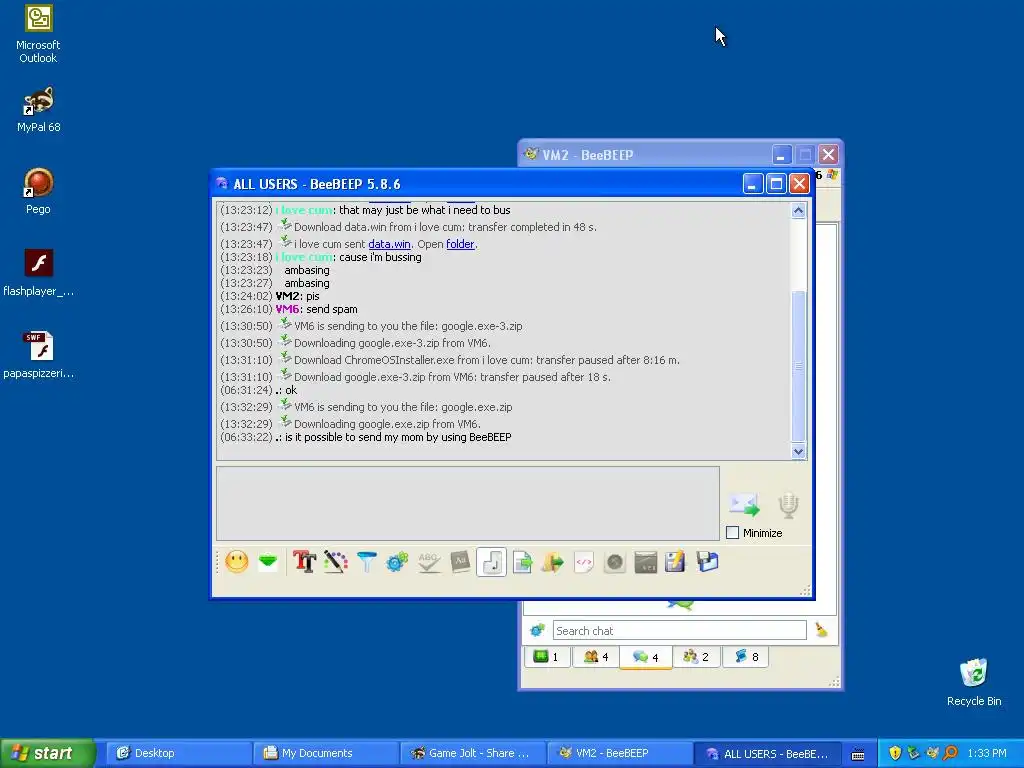1024x768 pixels.
Task: Switch to green tab labeled 1
Action: click(547, 657)
